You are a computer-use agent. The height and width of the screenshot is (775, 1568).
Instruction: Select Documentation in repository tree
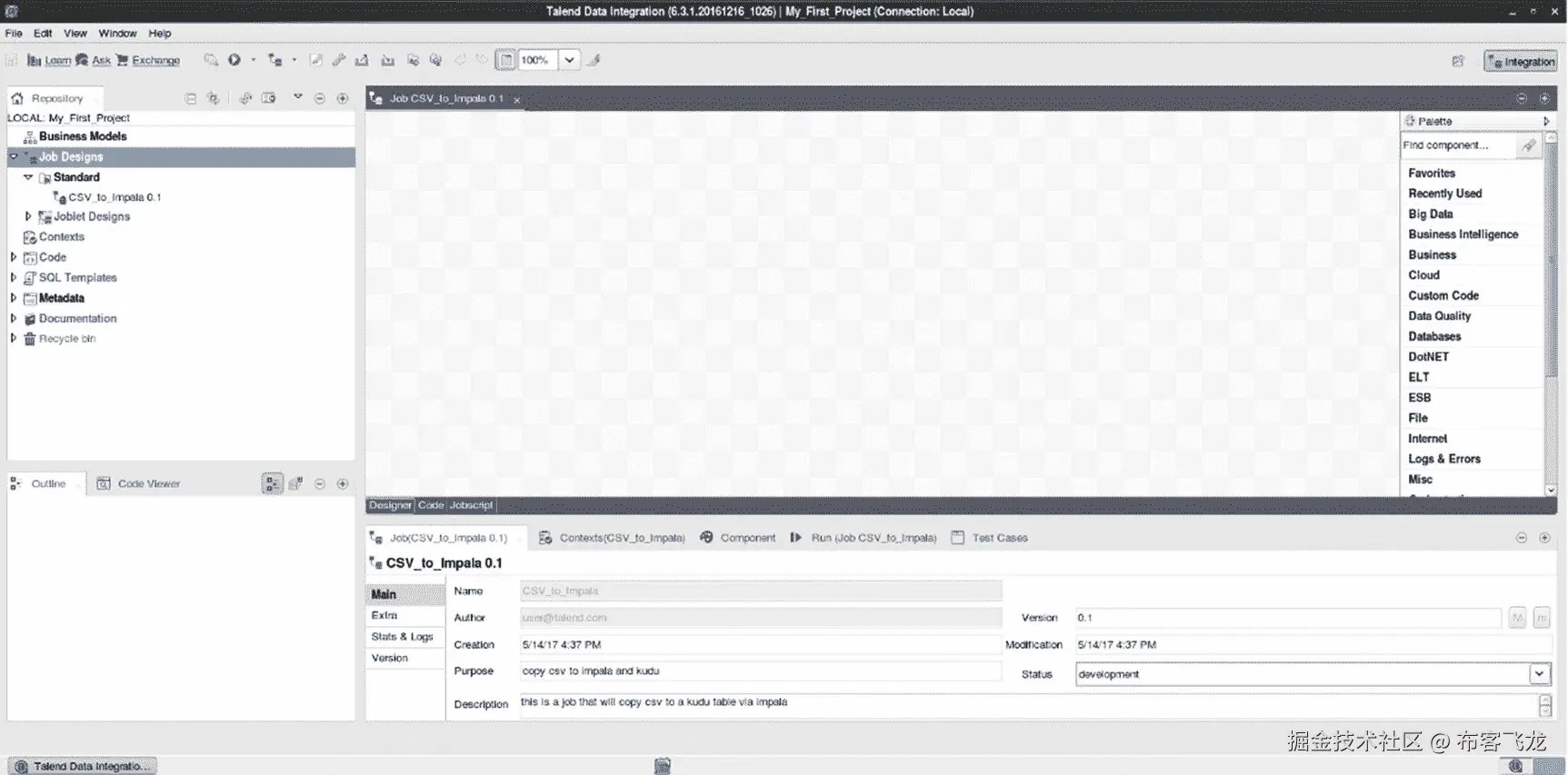point(77,319)
